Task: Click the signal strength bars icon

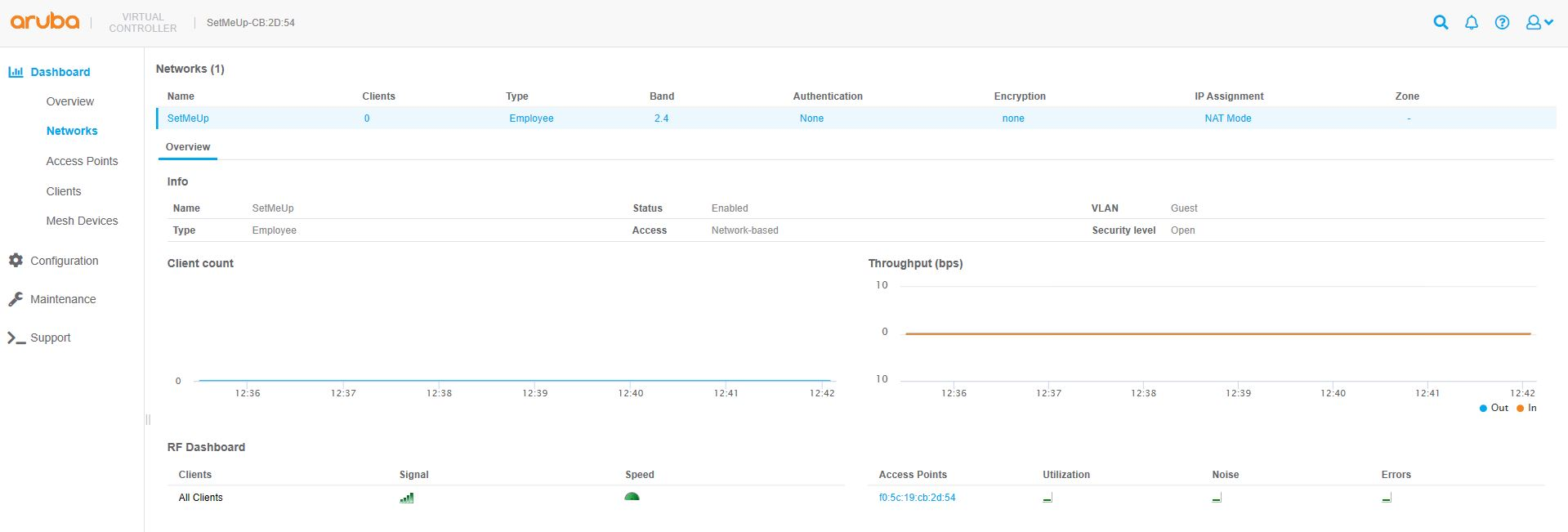Action: coord(407,497)
